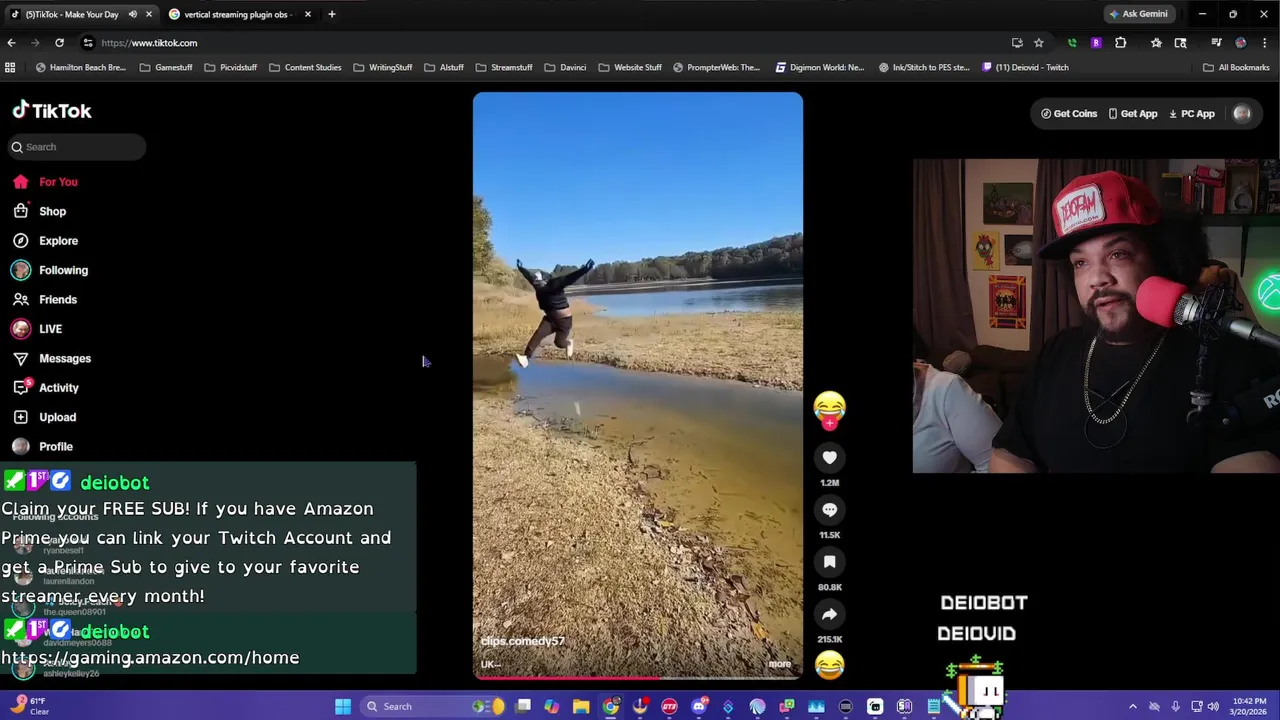Expand video caption with 'more'
This screenshot has width=1280, height=720.
[x=779, y=664]
